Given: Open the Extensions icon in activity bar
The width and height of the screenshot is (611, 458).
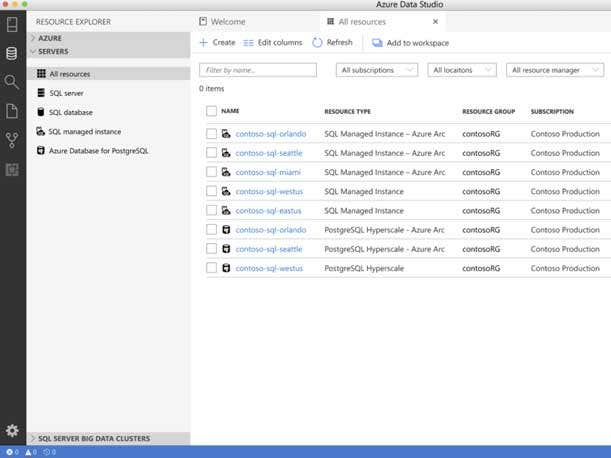Looking at the screenshot, I should [x=12, y=169].
